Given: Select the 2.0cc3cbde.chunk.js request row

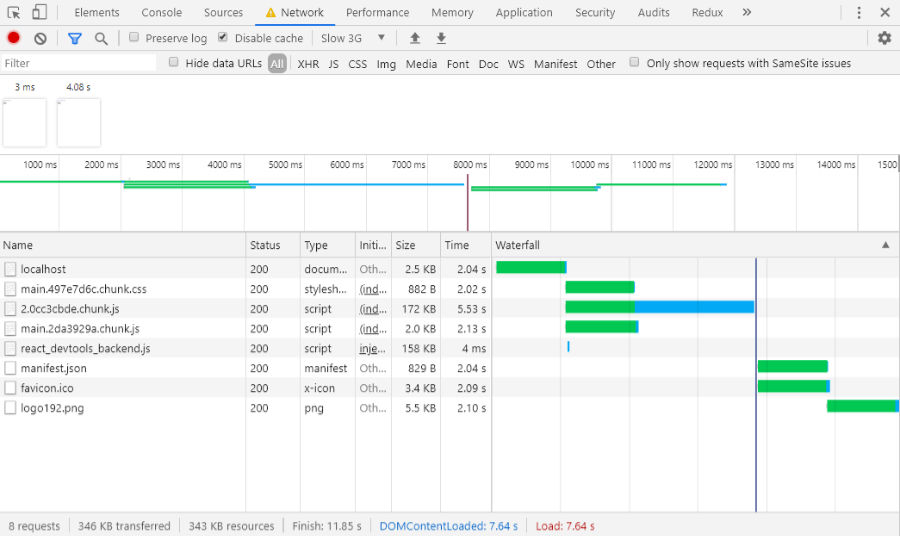Looking at the screenshot, I should (70, 309).
